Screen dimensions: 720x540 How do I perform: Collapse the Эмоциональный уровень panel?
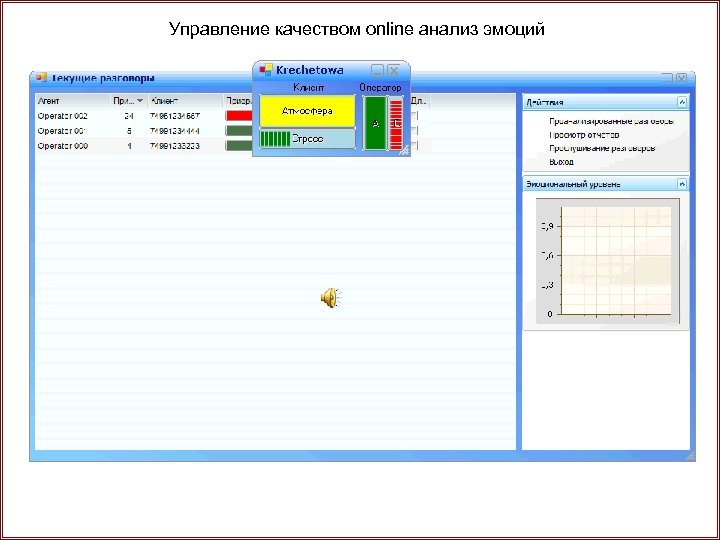[x=682, y=184]
